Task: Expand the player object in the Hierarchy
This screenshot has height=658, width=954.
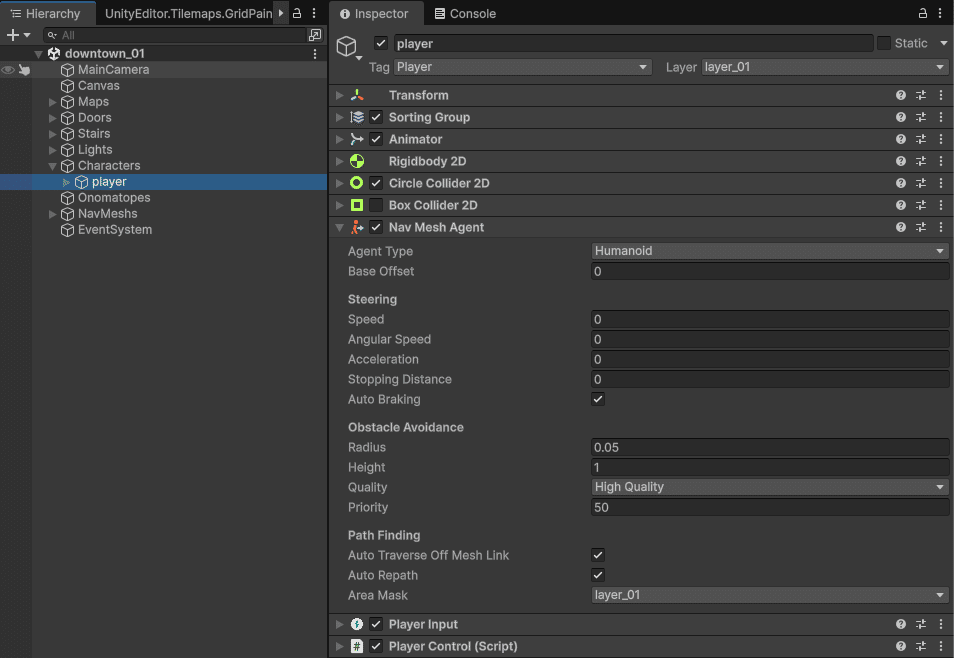Action: pos(64,181)
